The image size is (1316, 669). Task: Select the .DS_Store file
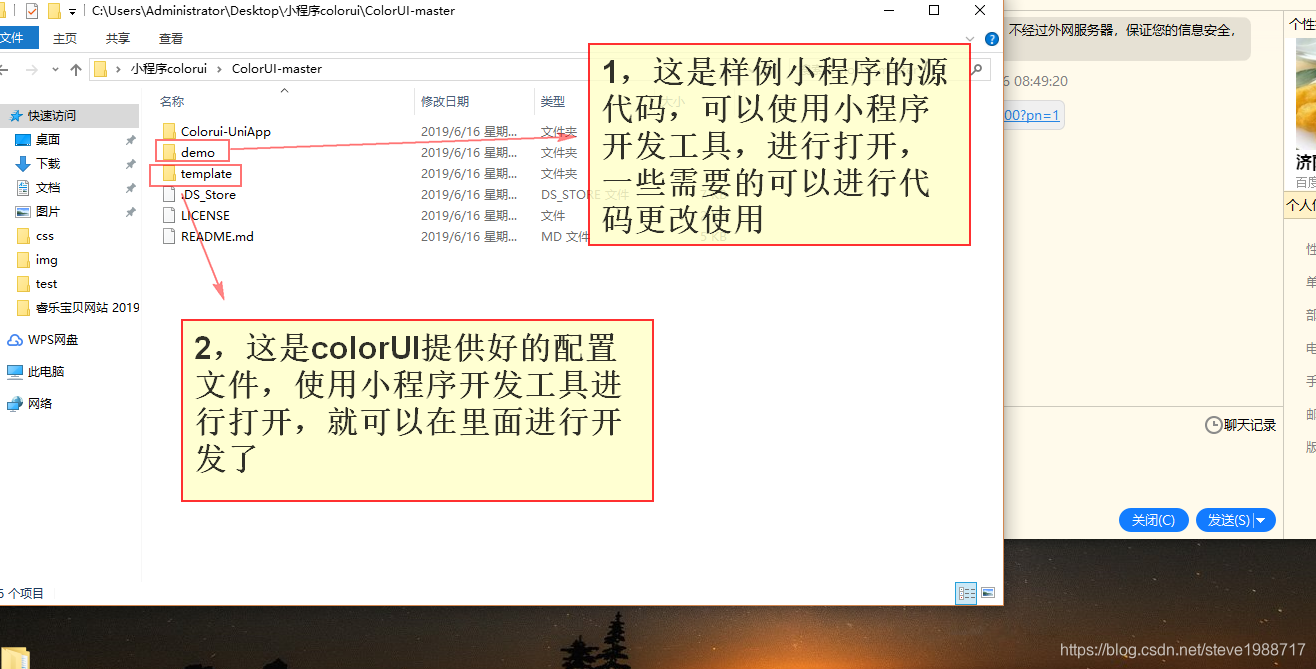point(208,194)
